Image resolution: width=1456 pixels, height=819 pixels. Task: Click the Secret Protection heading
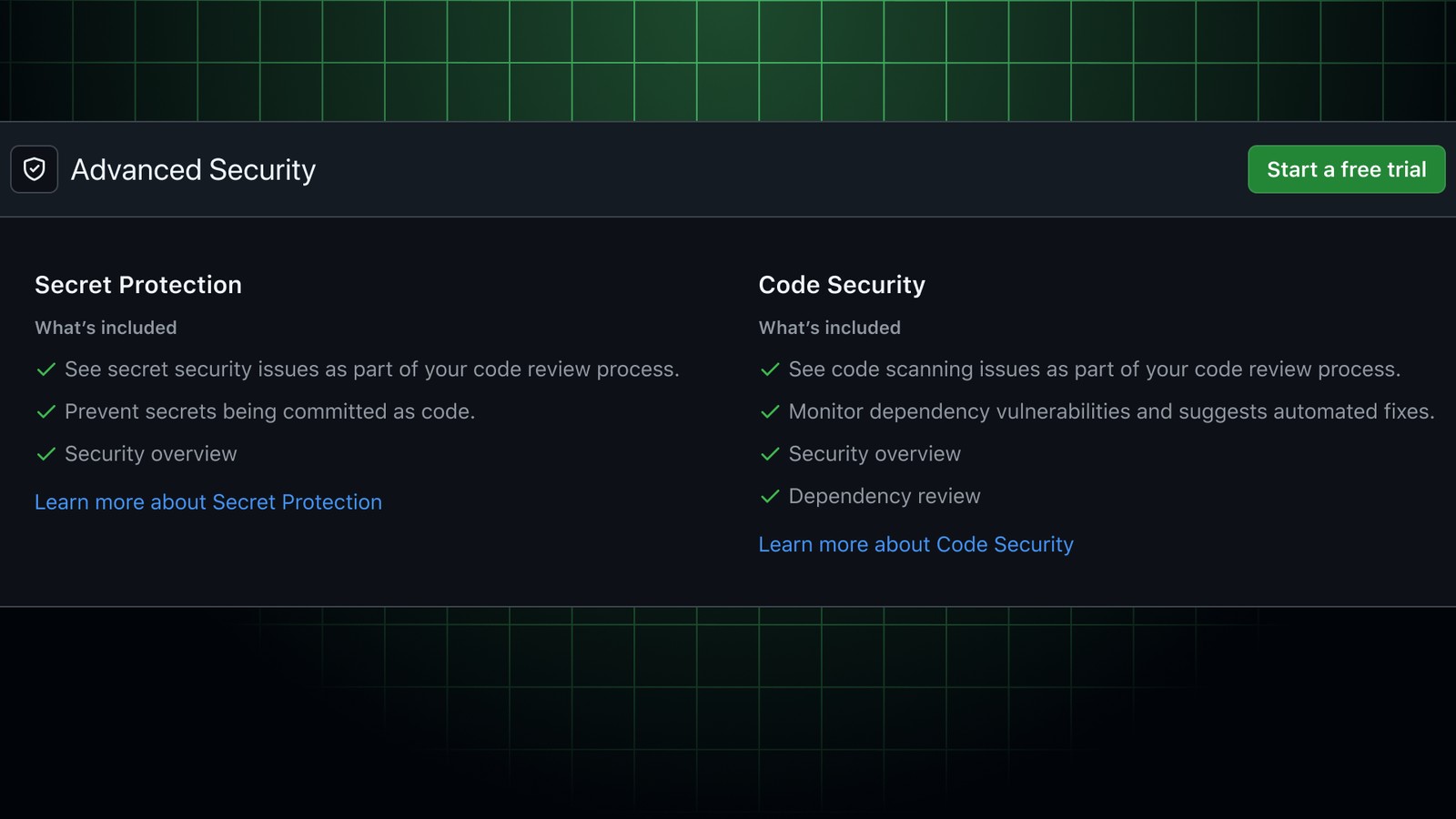point(138,285)
